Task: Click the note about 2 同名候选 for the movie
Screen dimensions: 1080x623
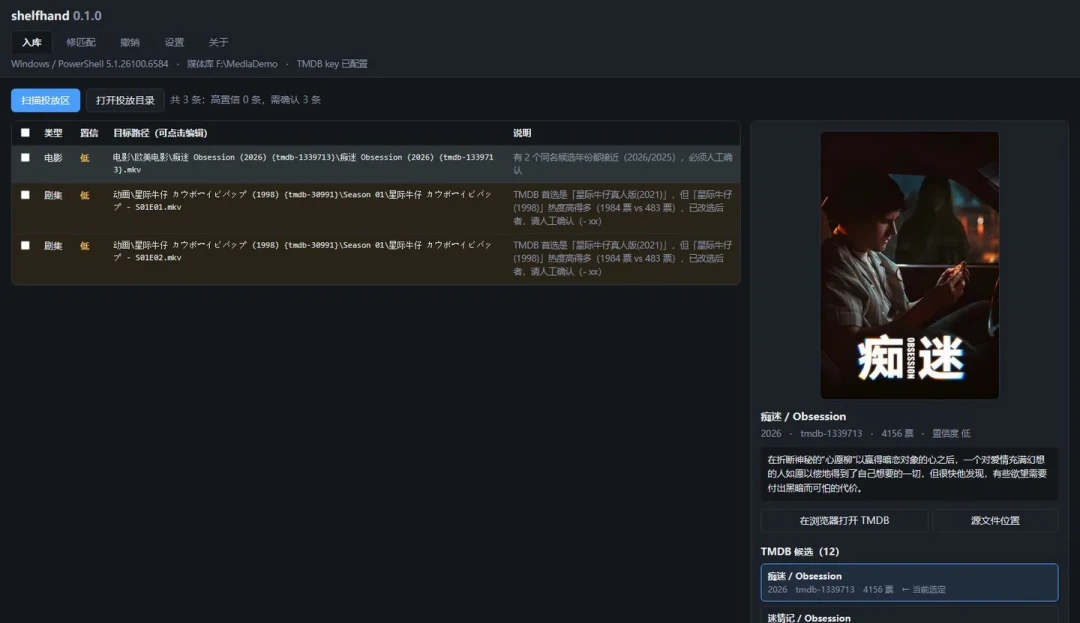Action: 623,164
